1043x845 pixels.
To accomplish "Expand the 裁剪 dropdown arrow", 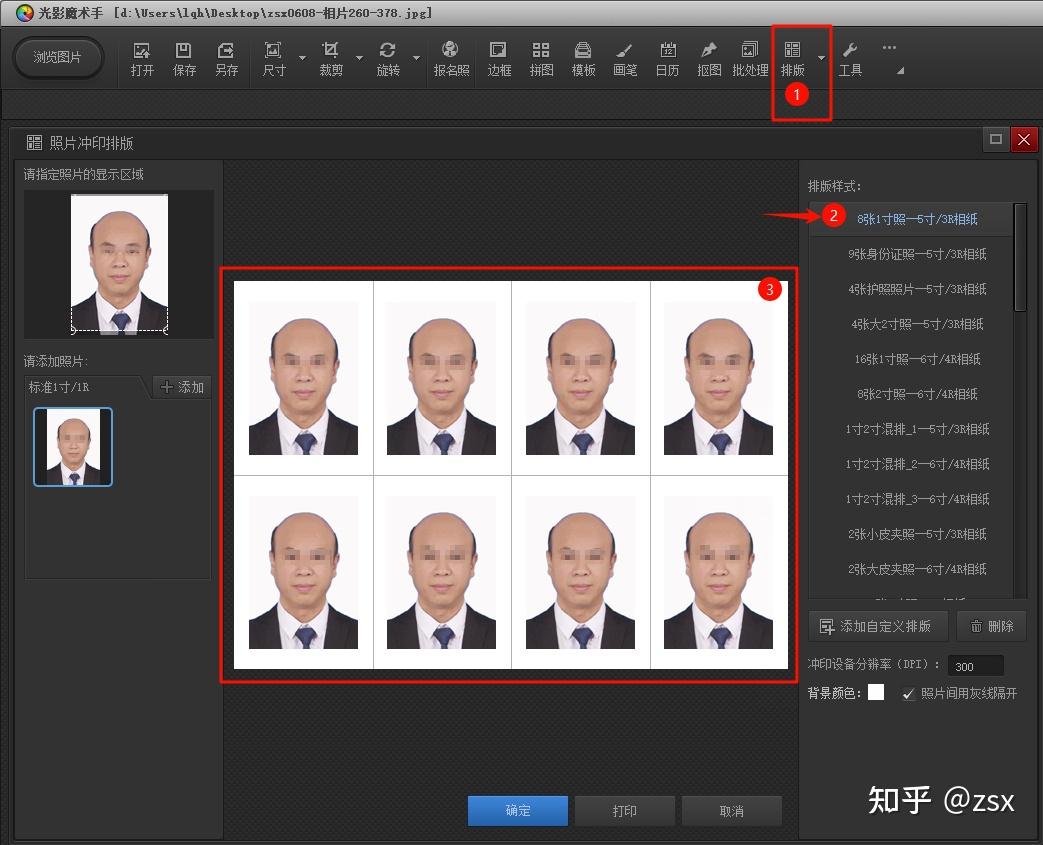I will click(360, 58).
